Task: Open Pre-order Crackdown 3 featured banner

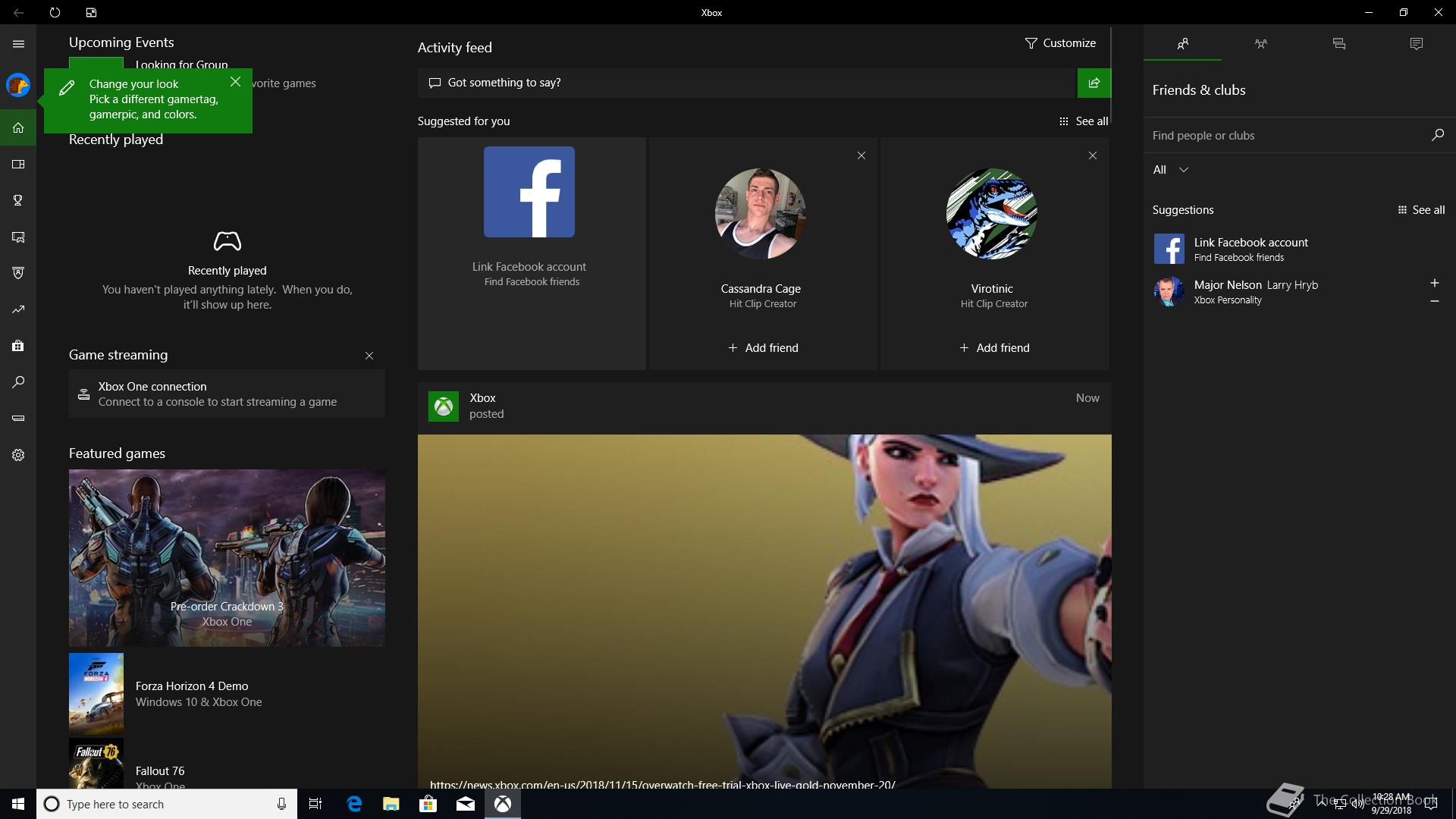Action: point(227,557)
